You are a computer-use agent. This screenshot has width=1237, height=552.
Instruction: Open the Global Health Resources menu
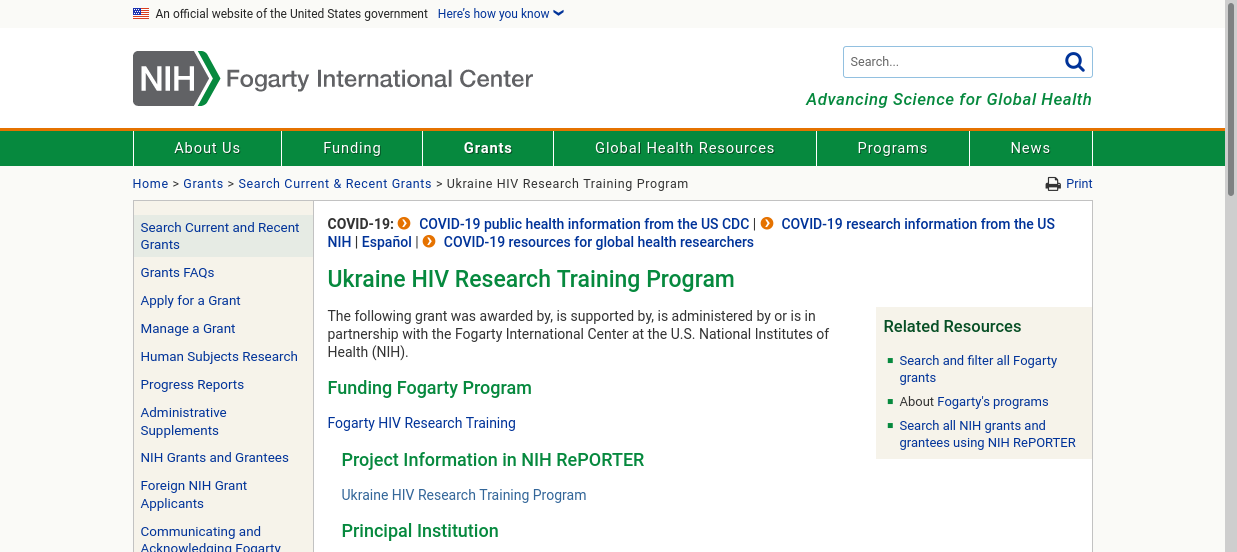(x=685, y=148)
